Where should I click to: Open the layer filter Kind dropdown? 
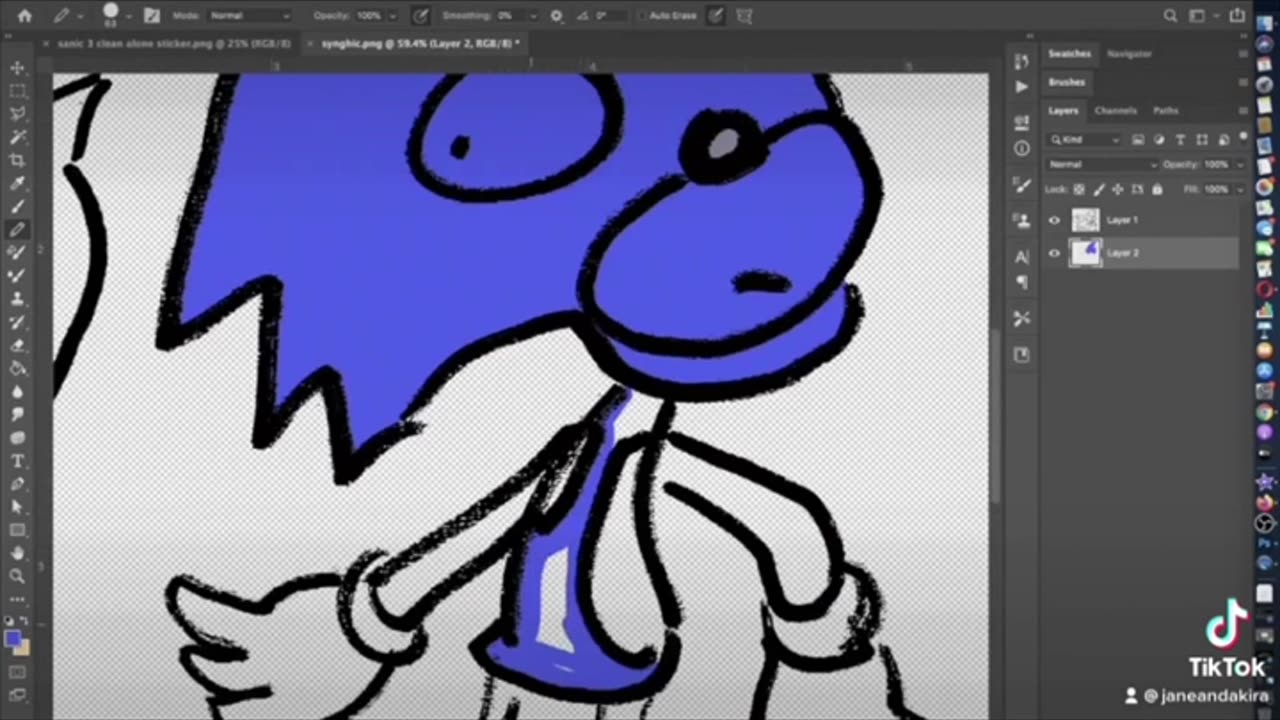point(1086,139)
